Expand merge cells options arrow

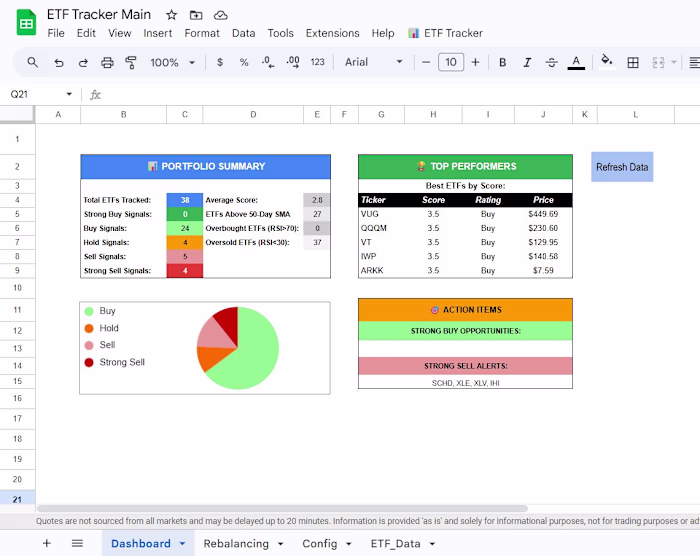(x=674, y=63)
